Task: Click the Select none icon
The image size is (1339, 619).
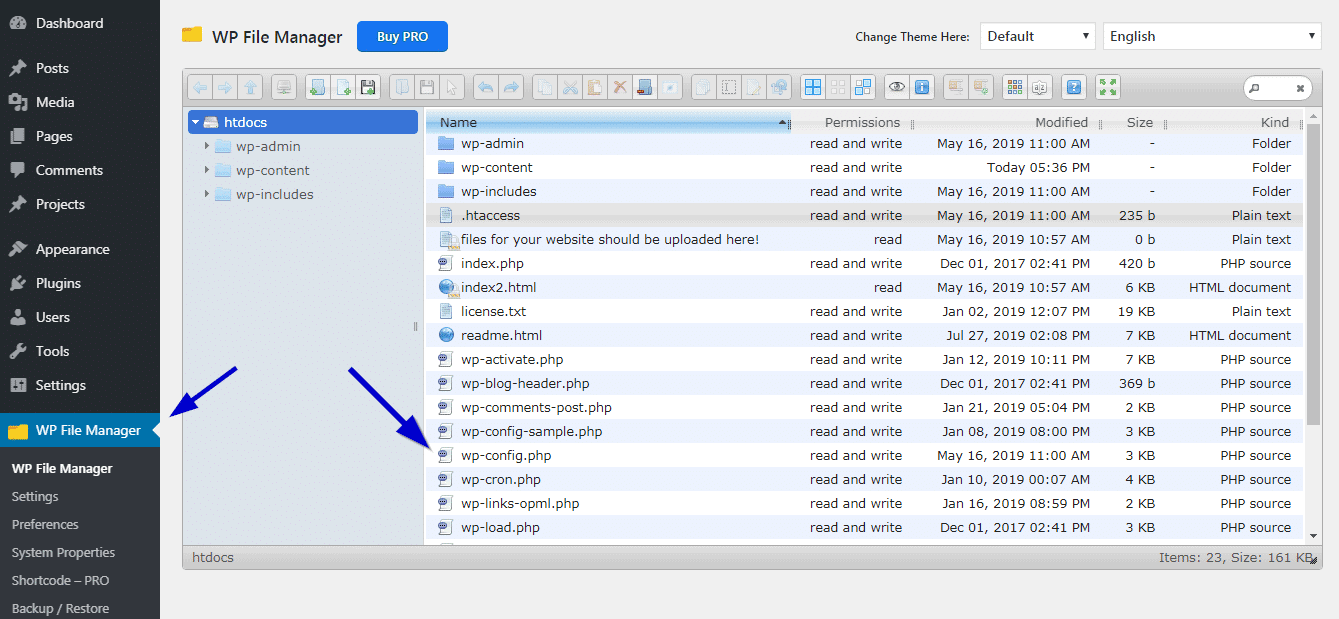Action: click(x=838, y=87)
